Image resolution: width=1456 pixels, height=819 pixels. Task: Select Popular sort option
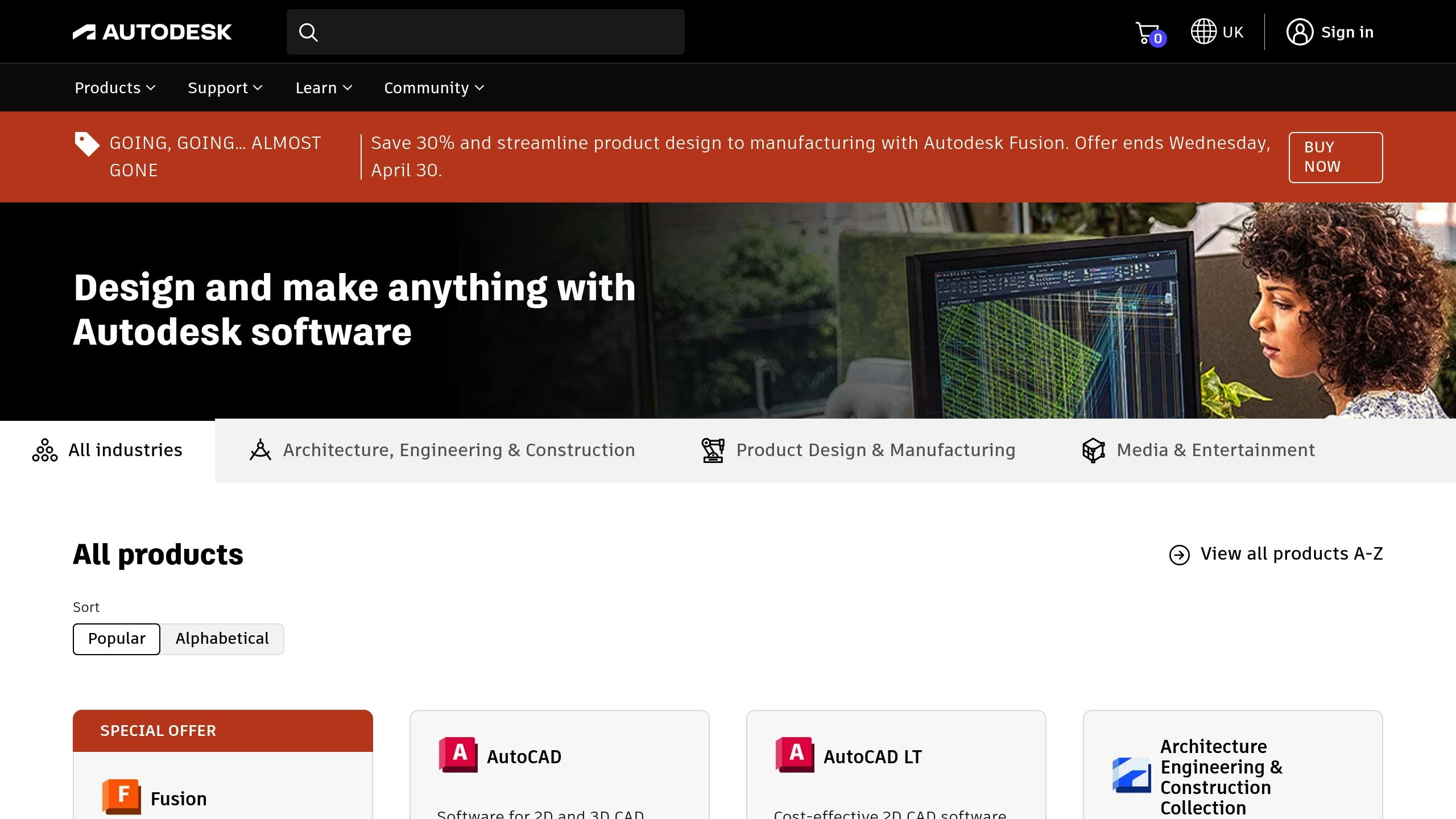[117, 639]
